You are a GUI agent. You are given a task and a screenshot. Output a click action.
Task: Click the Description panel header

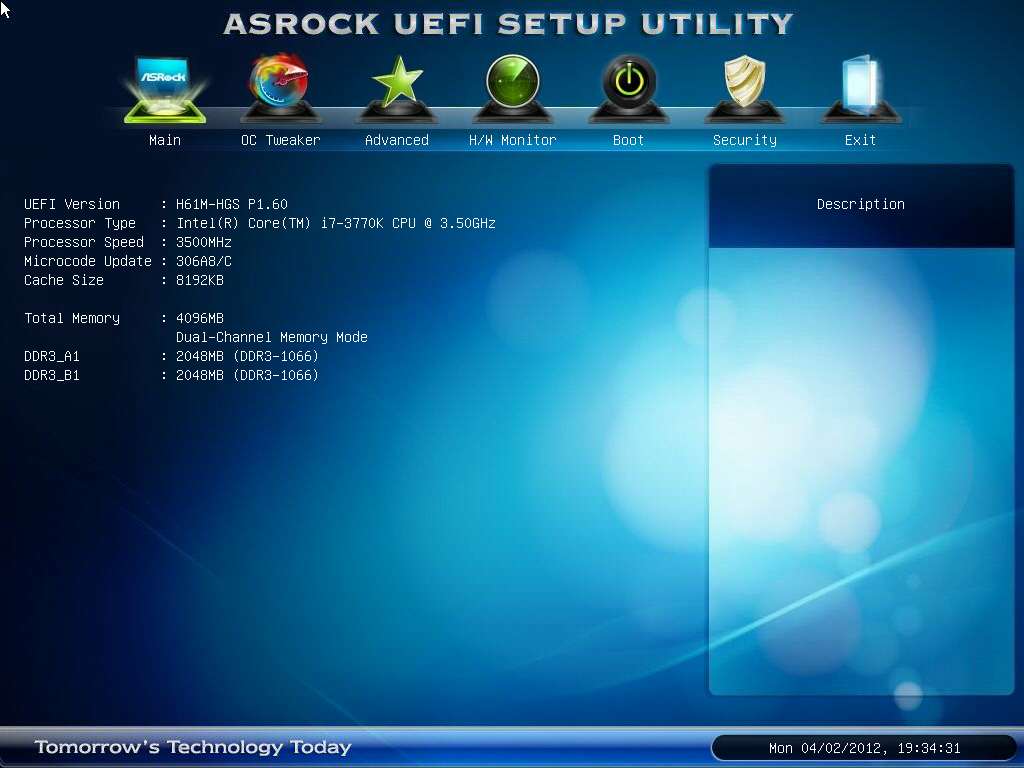(x=861, y=204)
